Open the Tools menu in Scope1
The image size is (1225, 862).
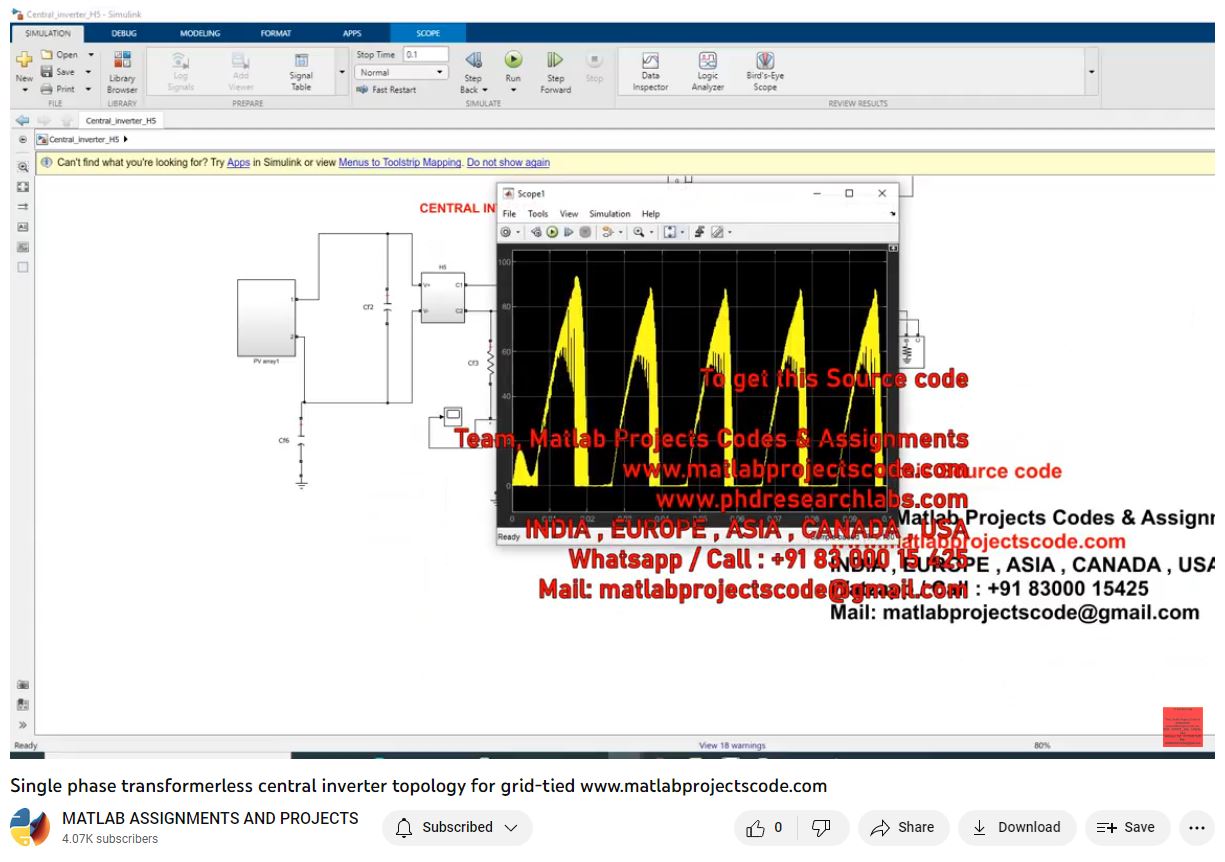coord(538,214)
